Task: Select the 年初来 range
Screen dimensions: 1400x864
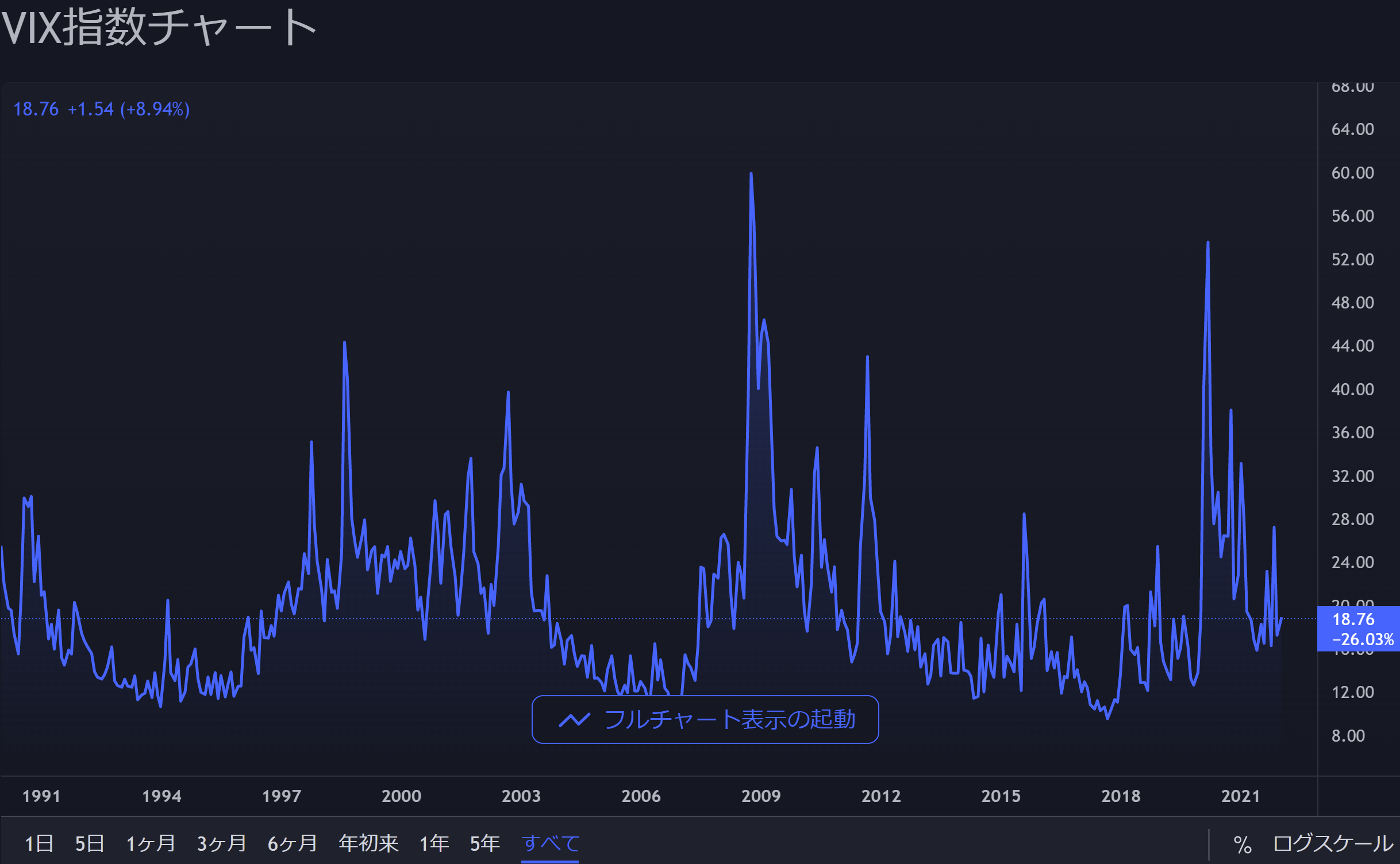Action: [368, 843]
